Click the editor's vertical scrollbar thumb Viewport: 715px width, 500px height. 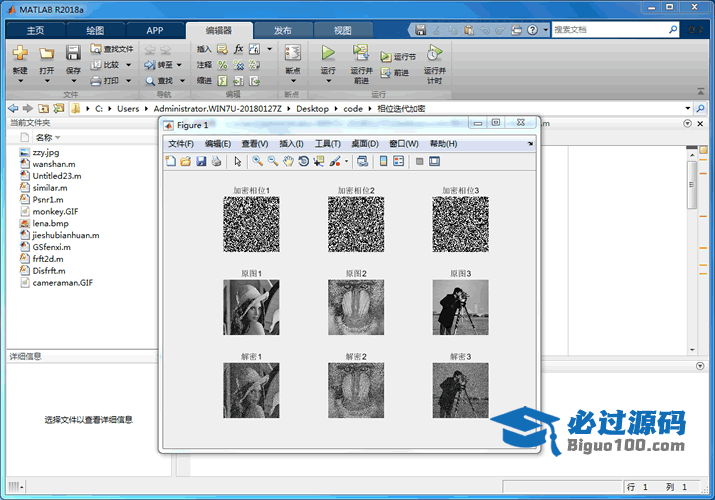692,185
